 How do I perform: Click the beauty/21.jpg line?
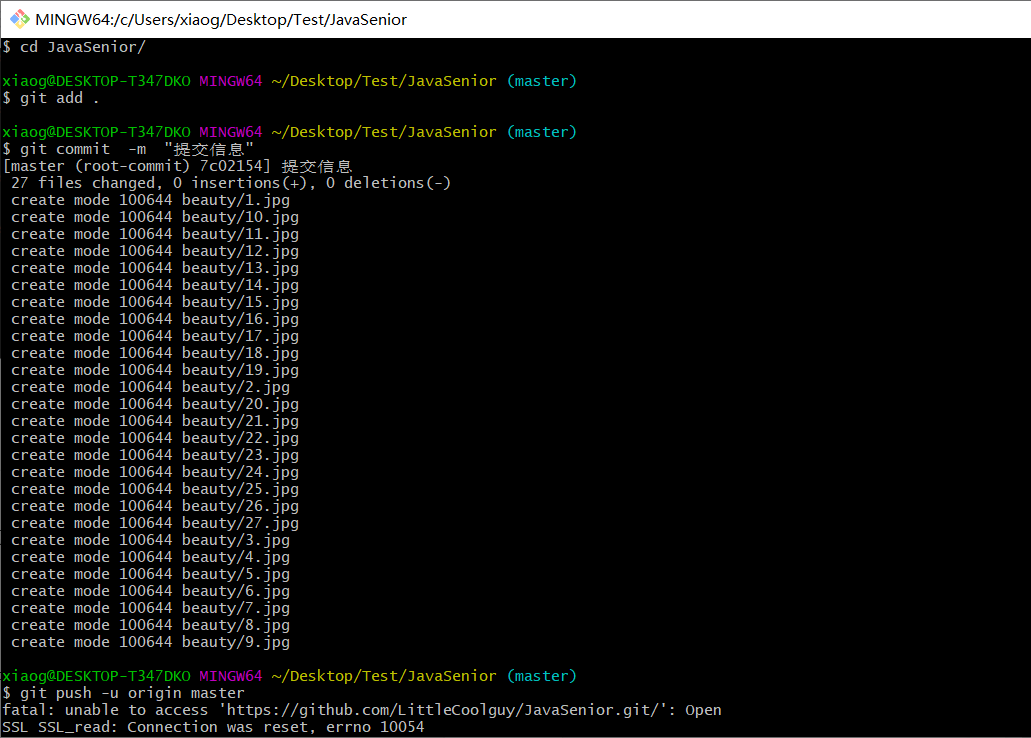(x=155, y=422)
